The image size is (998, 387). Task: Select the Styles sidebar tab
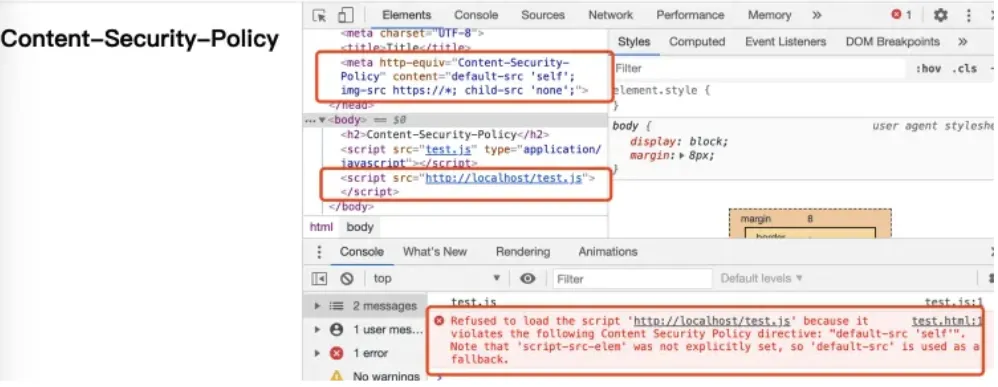point(634,42)
